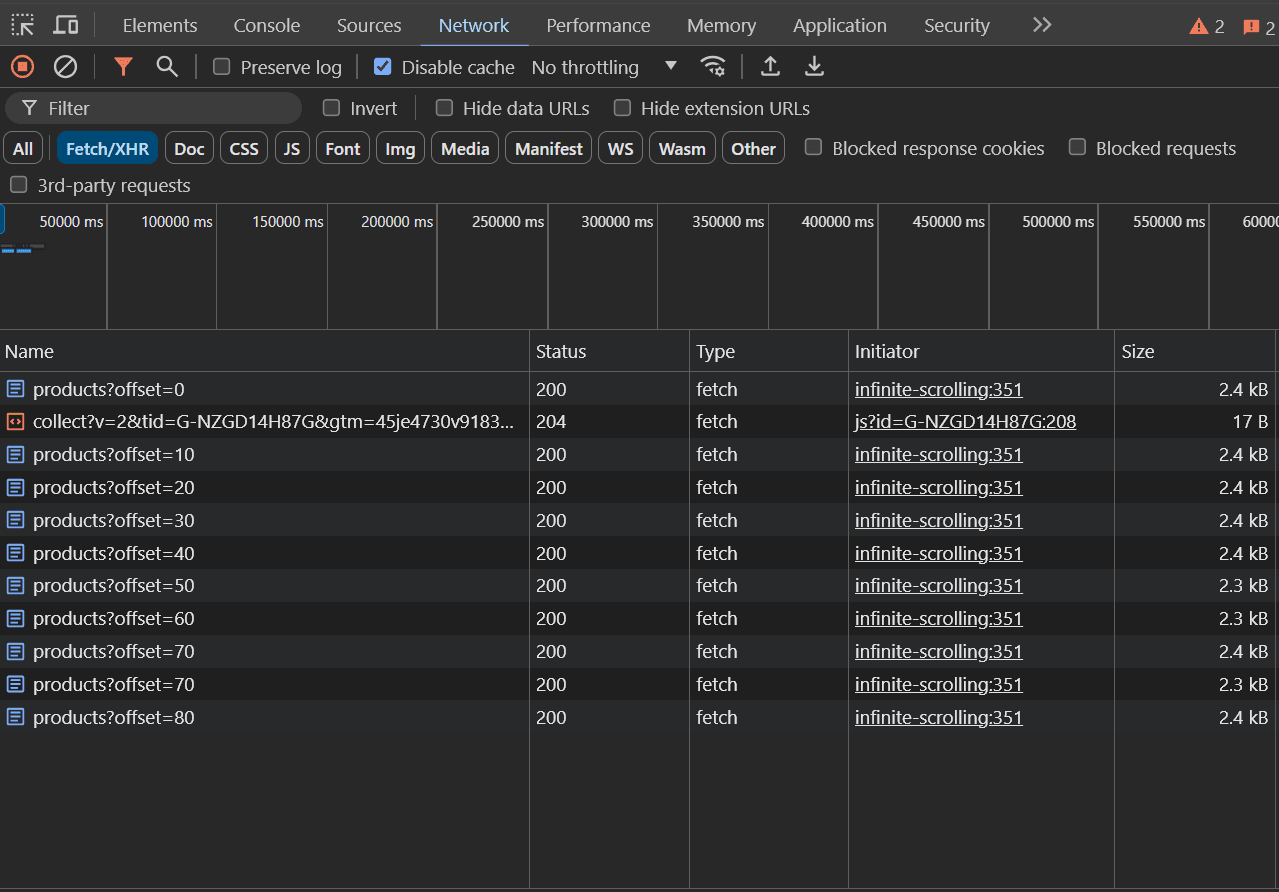Image resolution: width=1279 pixels, height=892 pixels.
Task: Sort by the Name column header
Action: pyautogui.click(x=265, y=351)
